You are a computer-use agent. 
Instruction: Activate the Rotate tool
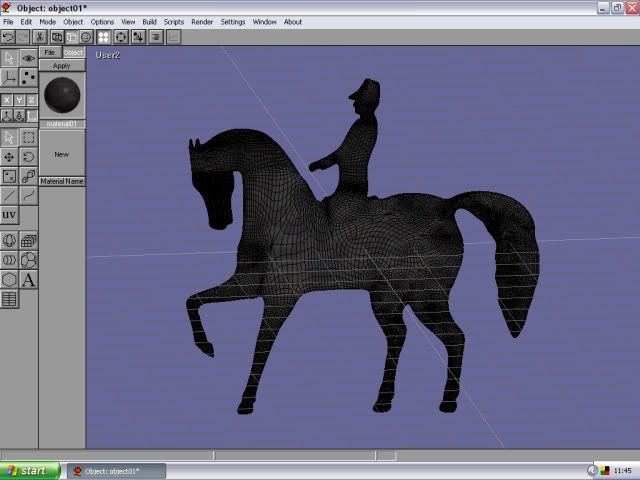click(28, 157)
